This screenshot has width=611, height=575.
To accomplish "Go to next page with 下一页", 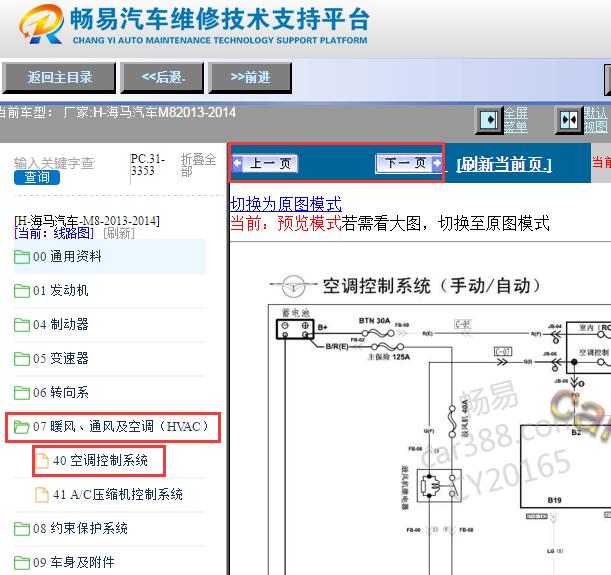I will click(x=409, y=163).
